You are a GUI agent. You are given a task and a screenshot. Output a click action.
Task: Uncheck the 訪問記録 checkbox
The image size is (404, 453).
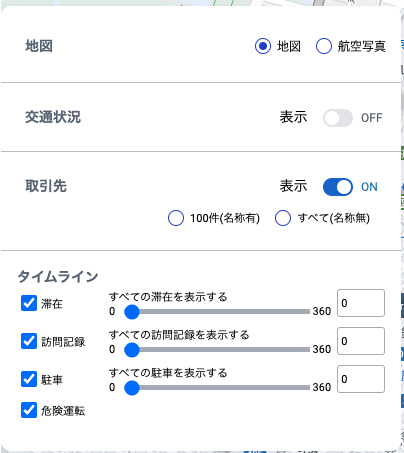click(x=29, y=341)
